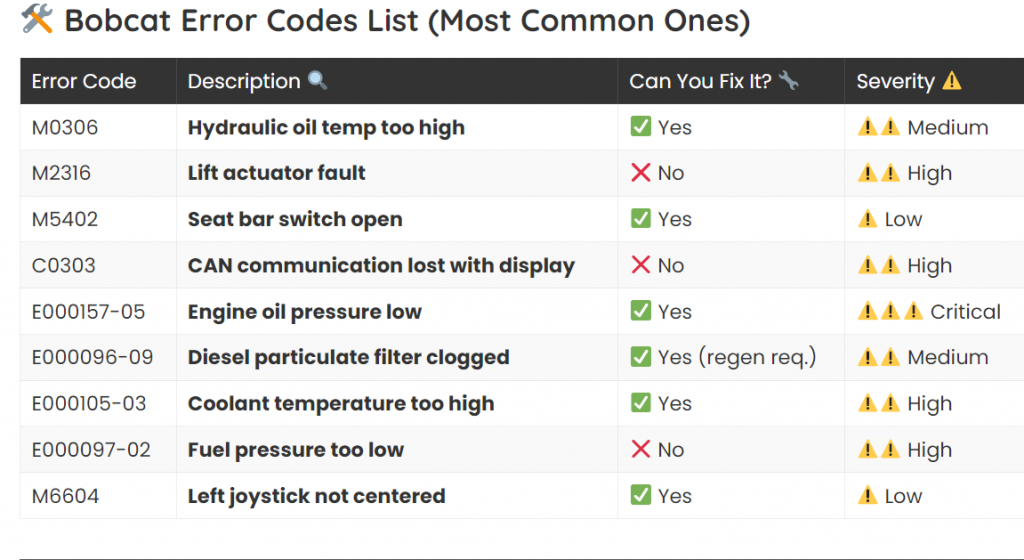The width and height of the screenshot is (1024, 560).
Task: Click the Yes (regen req.) cell text
Action: (737, 358)
